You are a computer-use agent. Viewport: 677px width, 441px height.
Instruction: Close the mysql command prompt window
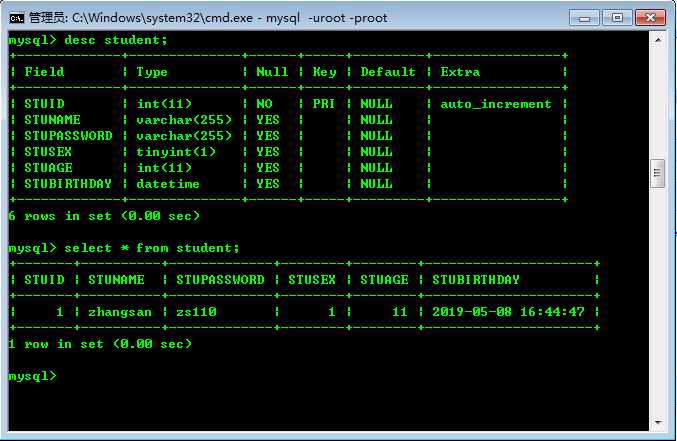(650, 18)
